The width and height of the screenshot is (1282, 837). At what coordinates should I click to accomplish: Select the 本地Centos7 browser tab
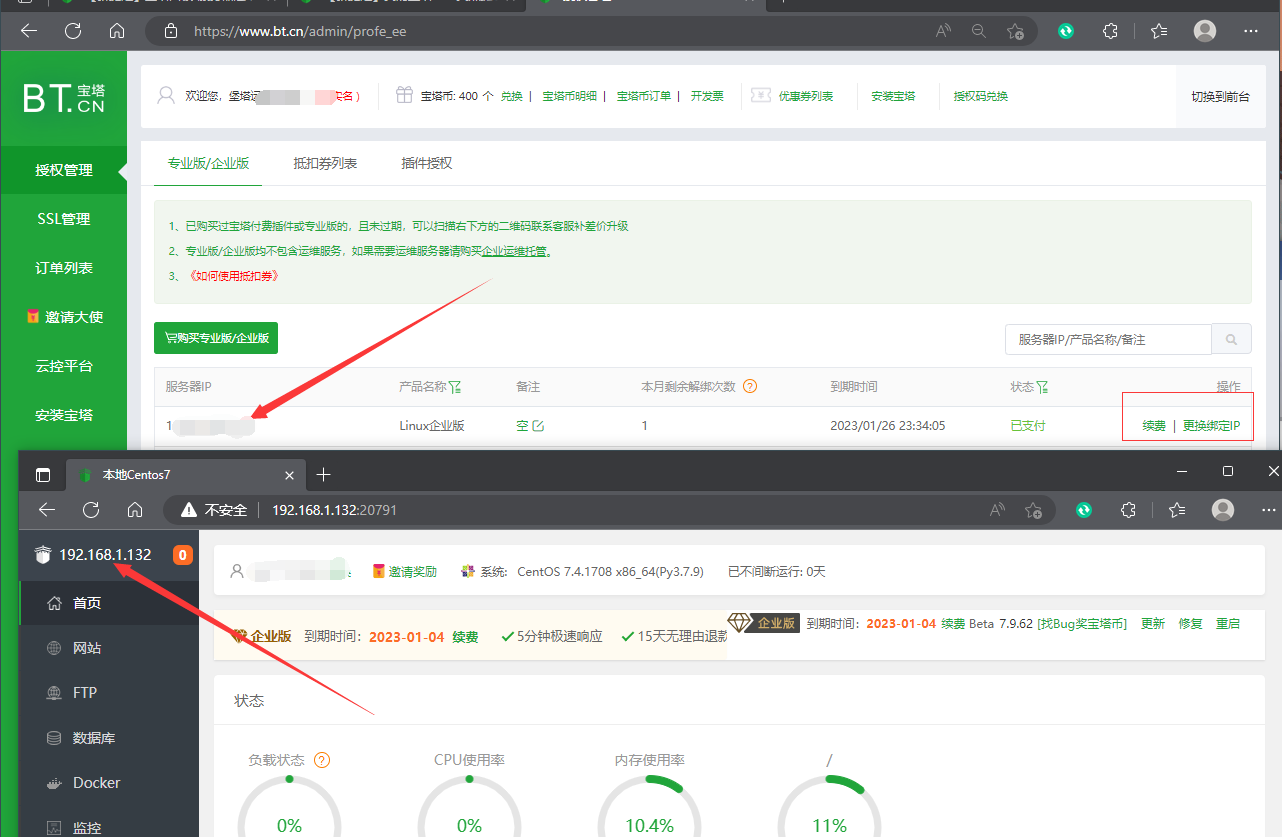(186, 475)
